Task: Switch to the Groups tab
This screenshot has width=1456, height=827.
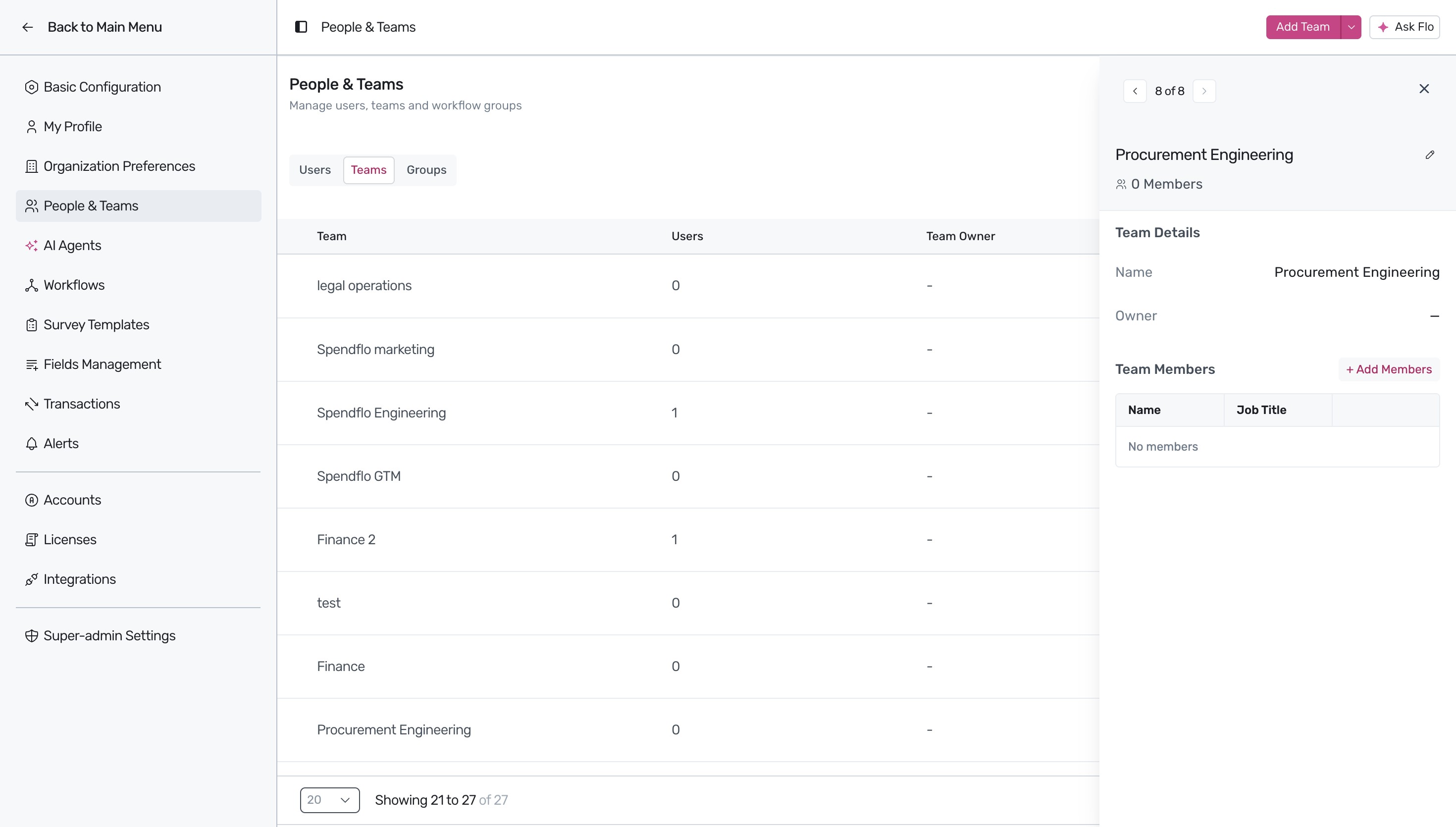Action: click(426, 170)
